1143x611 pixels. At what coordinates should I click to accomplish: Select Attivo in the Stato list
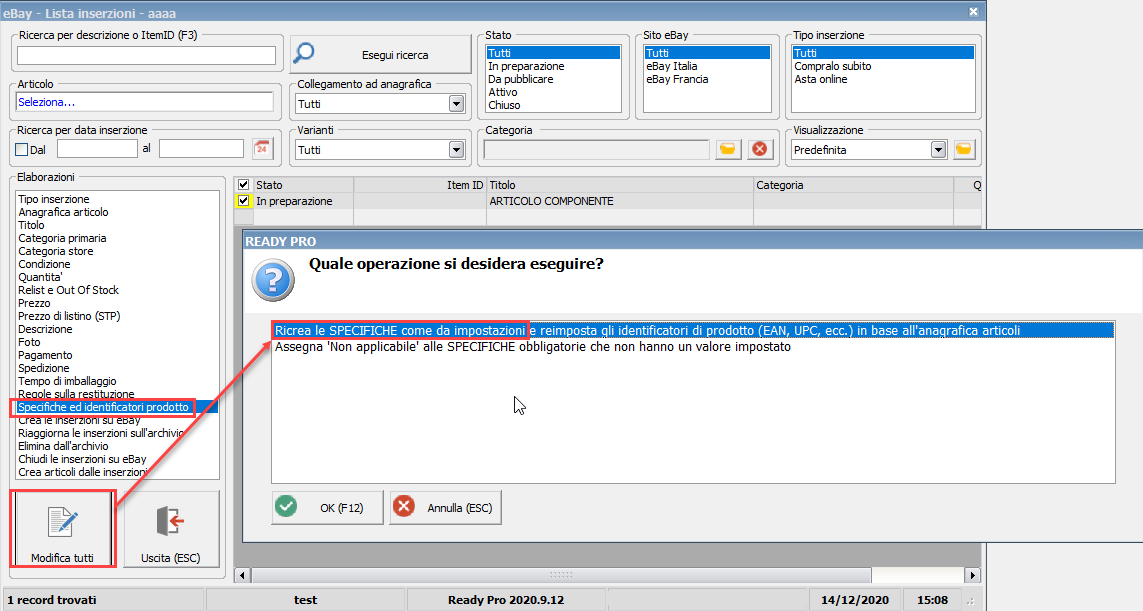tap(553, 92)
